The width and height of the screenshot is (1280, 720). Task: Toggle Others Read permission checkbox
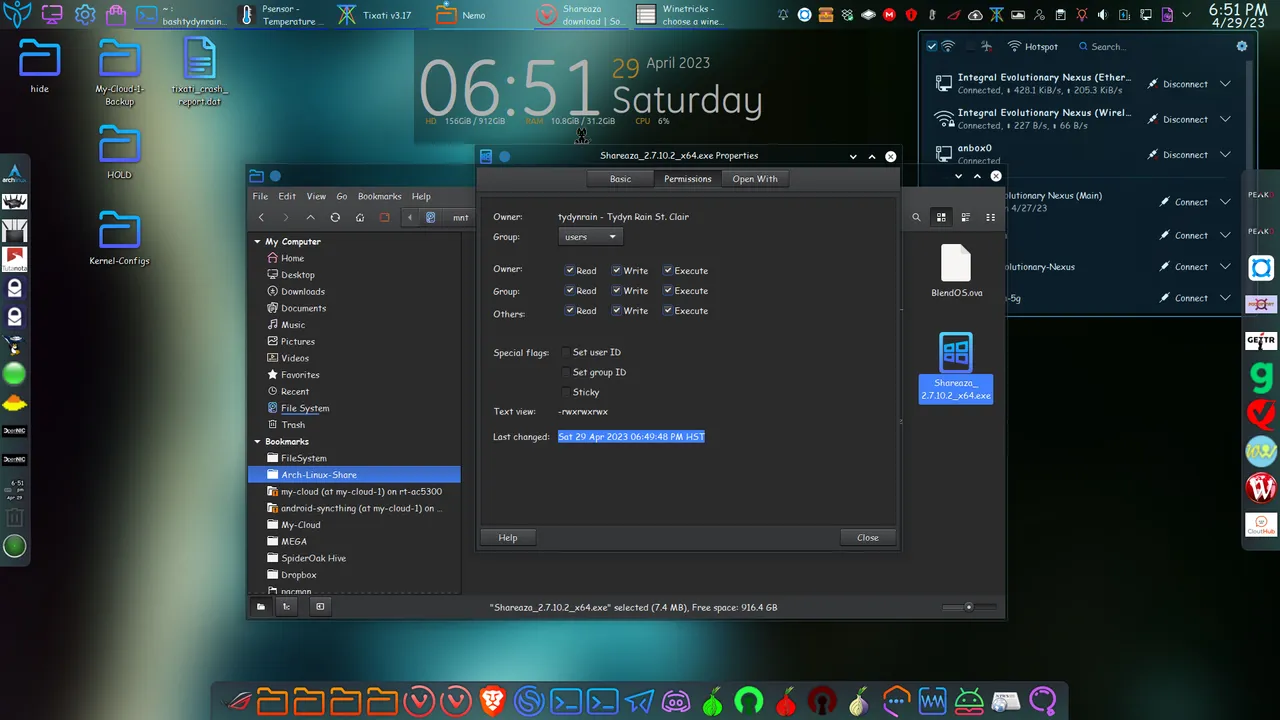point(569,311)
